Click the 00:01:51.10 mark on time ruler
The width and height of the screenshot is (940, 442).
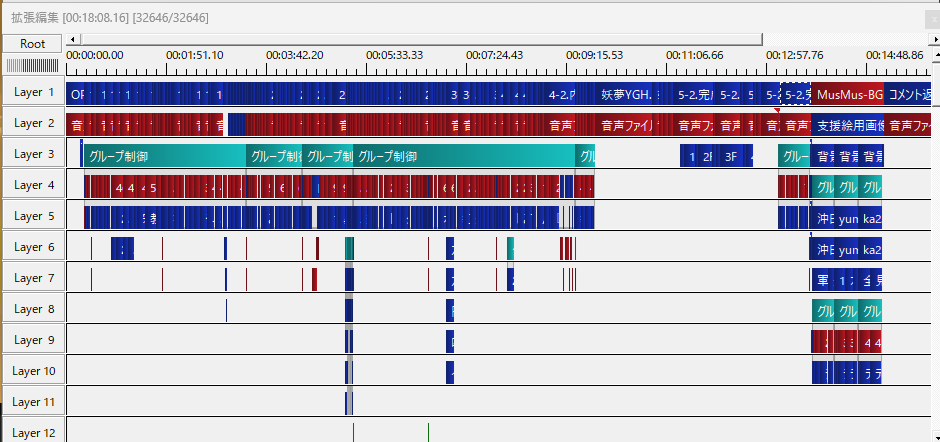(x=195, y=55)
